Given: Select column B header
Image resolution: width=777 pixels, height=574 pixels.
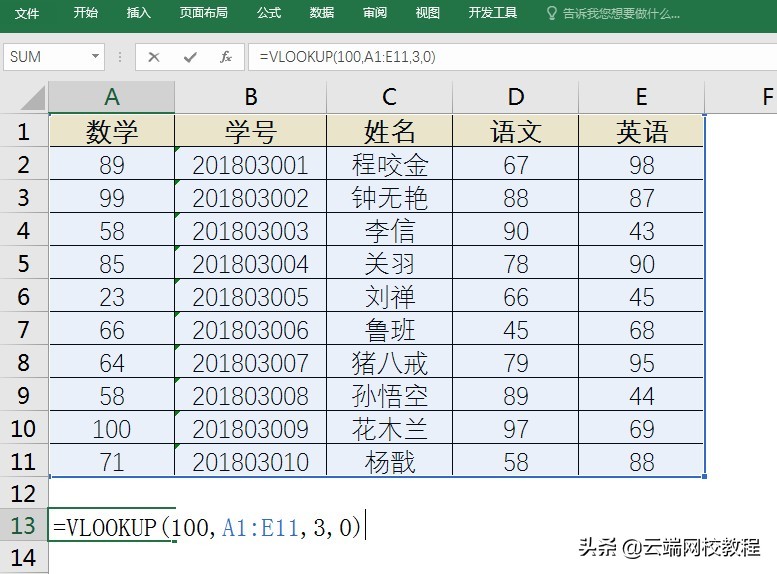Looking at the screenshot, I should pos(251,97).
